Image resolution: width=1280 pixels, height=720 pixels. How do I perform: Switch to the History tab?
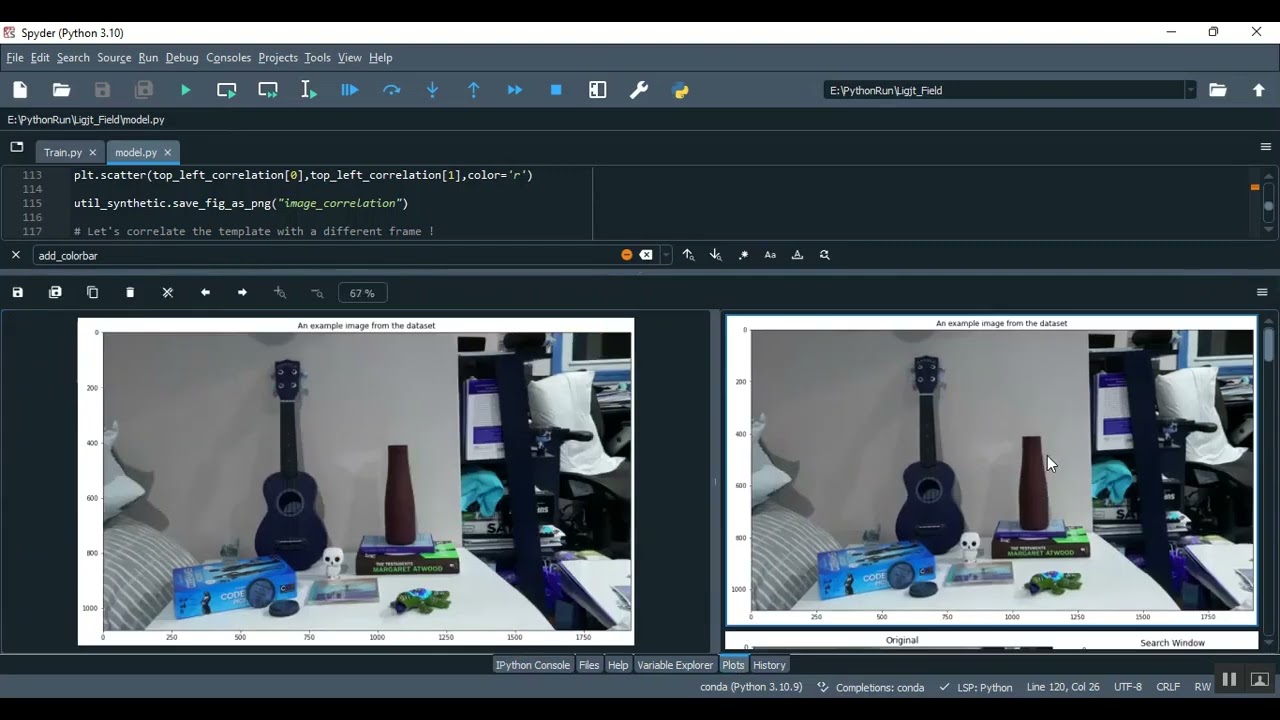[769, 665]
